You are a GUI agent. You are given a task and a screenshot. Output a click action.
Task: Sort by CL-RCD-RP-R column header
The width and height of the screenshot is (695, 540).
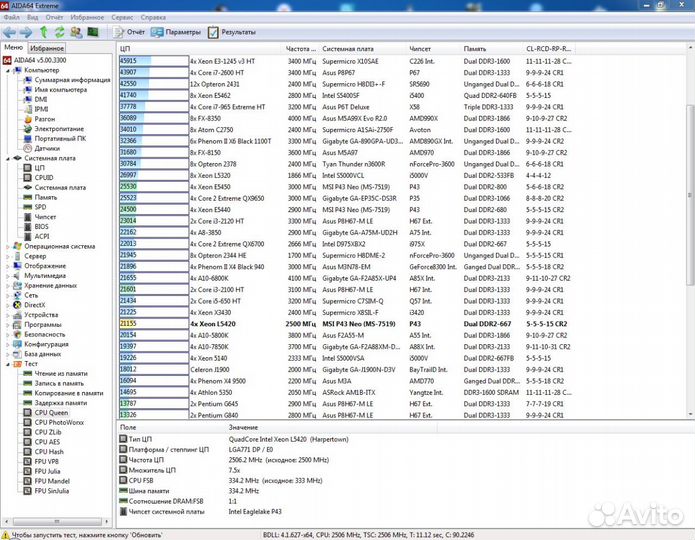pyautogui.click(x=549, y=49)
